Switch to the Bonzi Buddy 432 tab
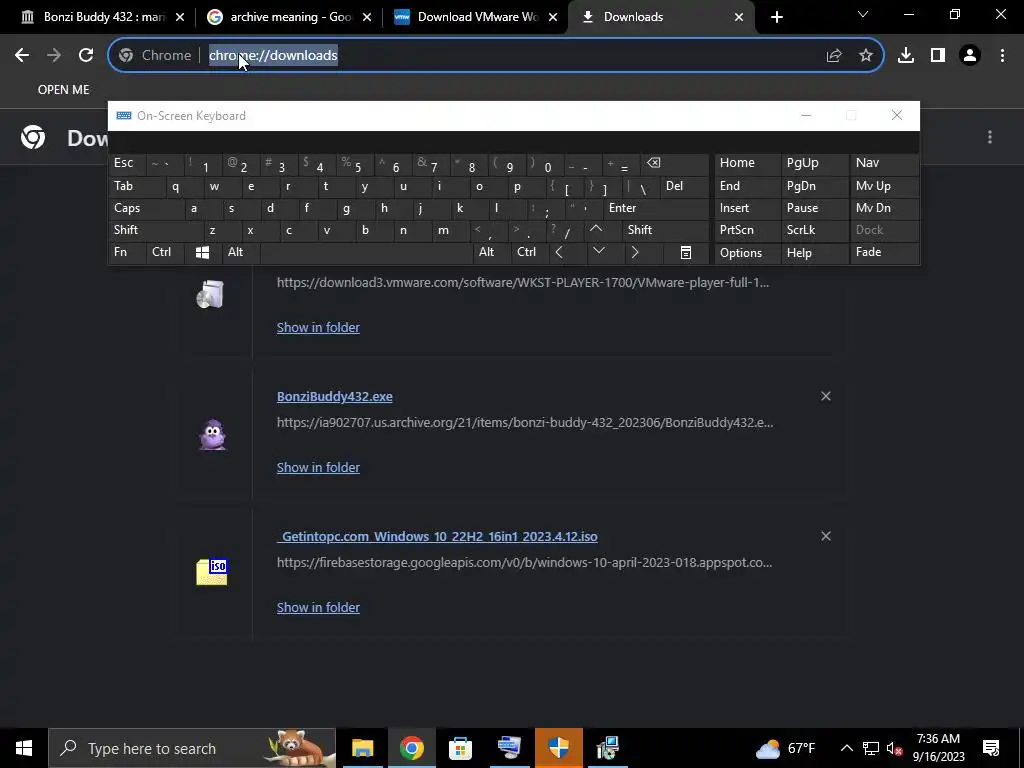Viewport: 1024px width, 768px height. tap(103, 17)
